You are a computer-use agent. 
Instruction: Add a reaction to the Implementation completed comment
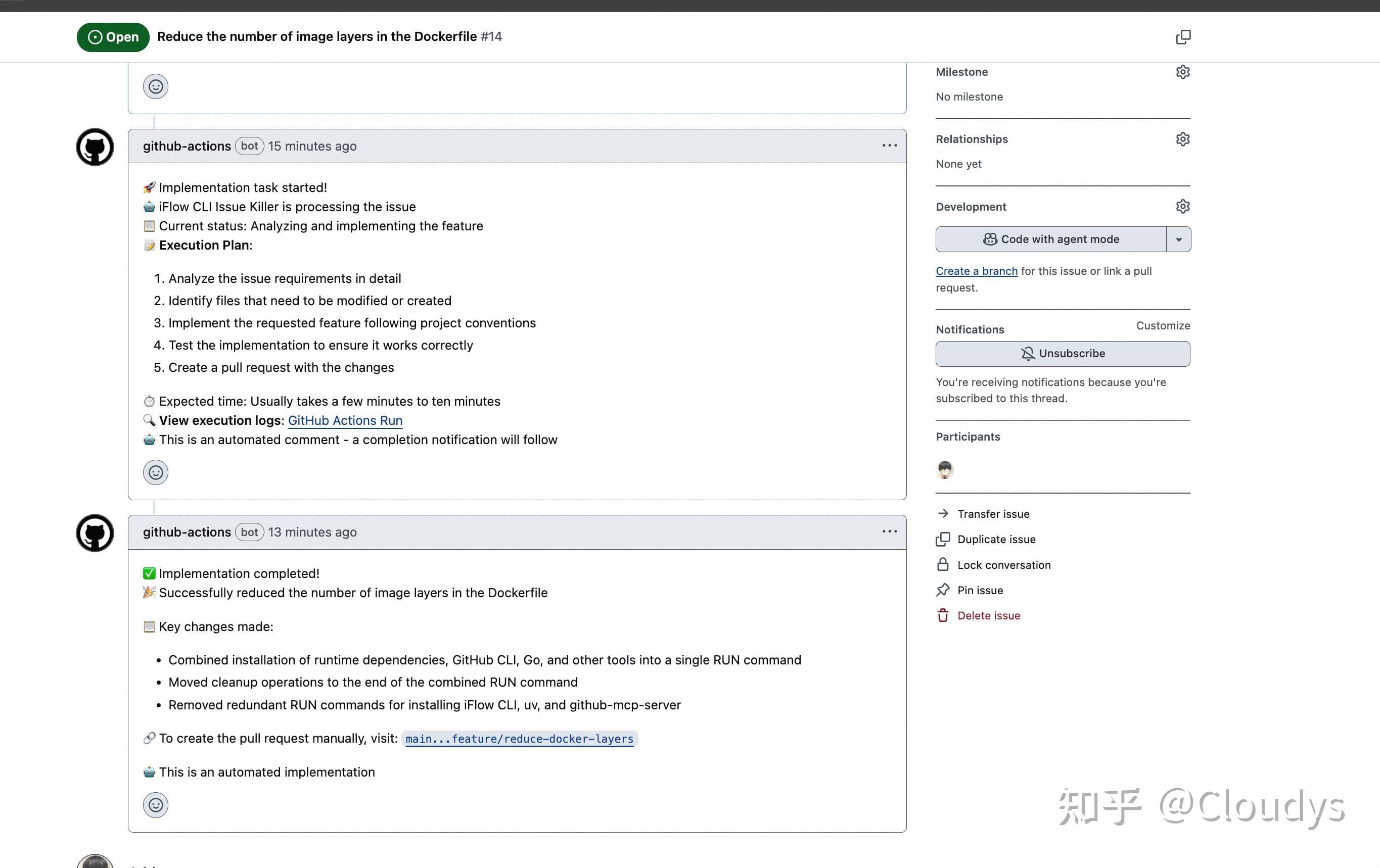click(x=155, y=805)
